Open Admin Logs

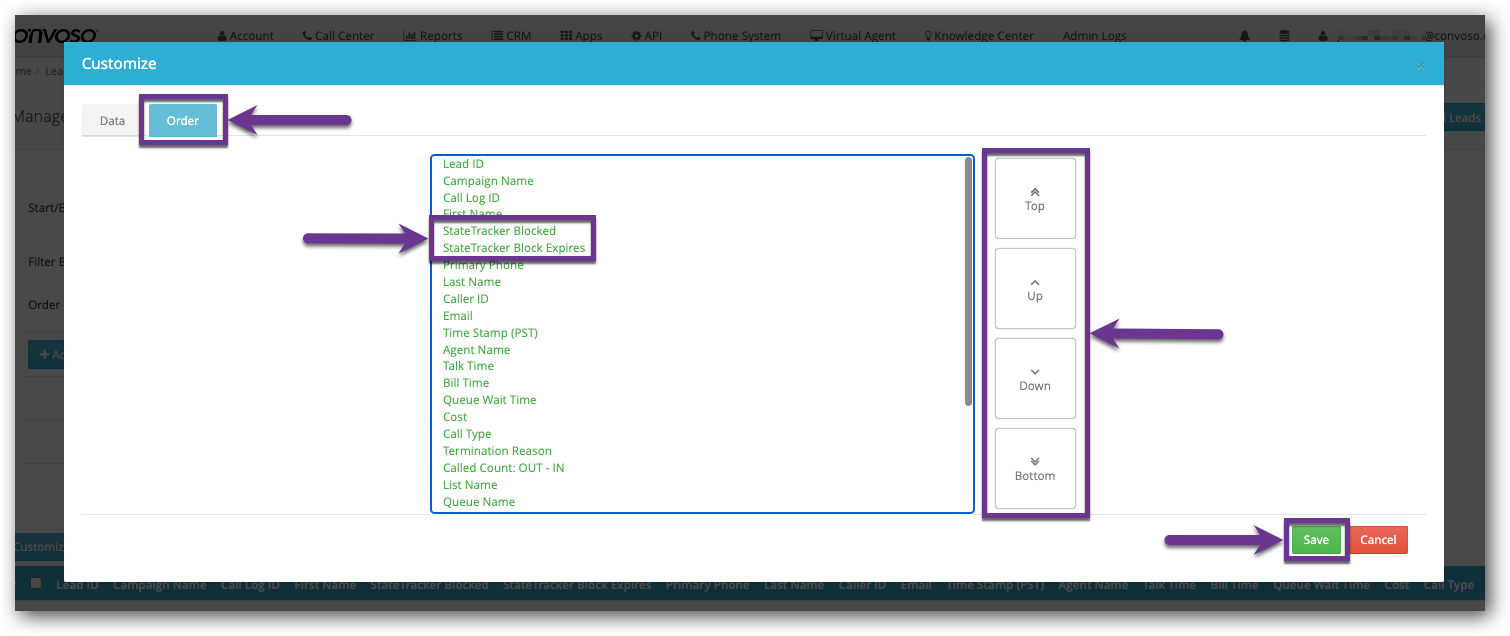[1094, 35]
